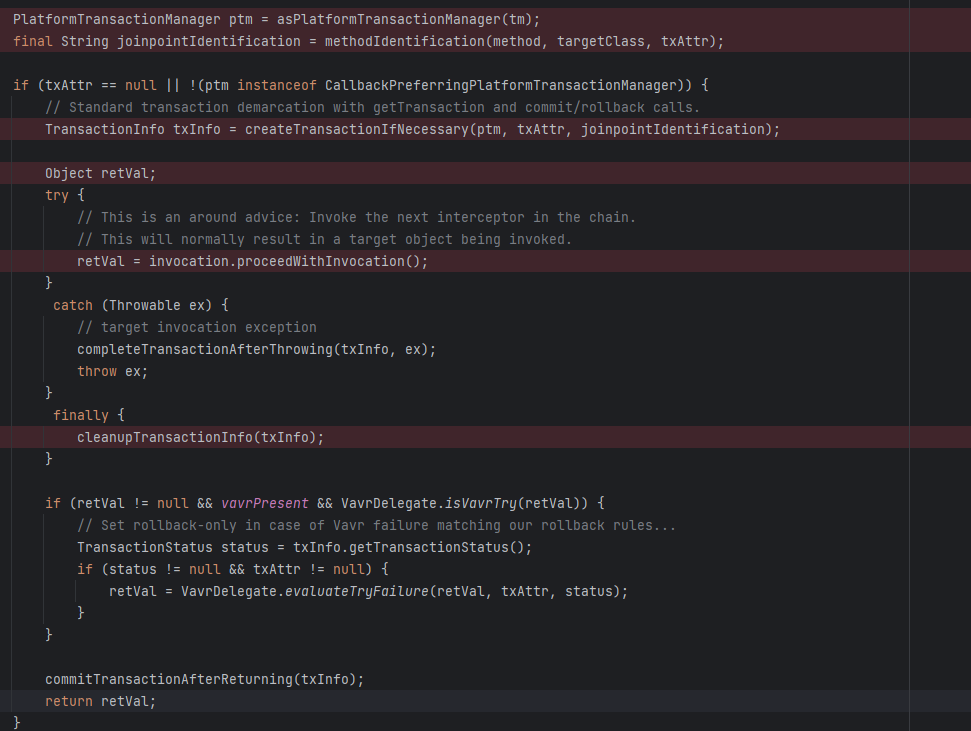Click 'catch (Throwable ex)' line
This screenshot has width=971, height=731.
tap(141, 305)
